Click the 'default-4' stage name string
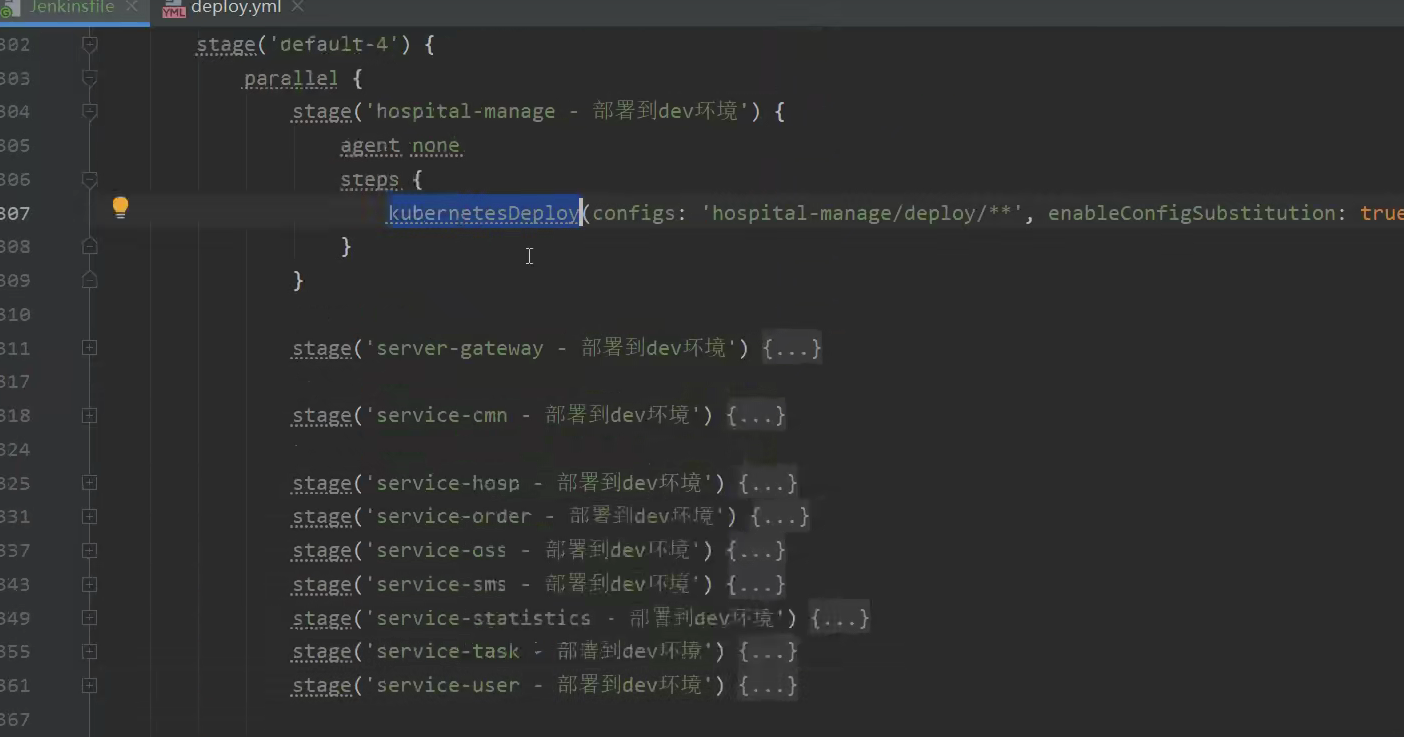The height and width of the screenshot is (737, 1404). (x=335, y=45)
